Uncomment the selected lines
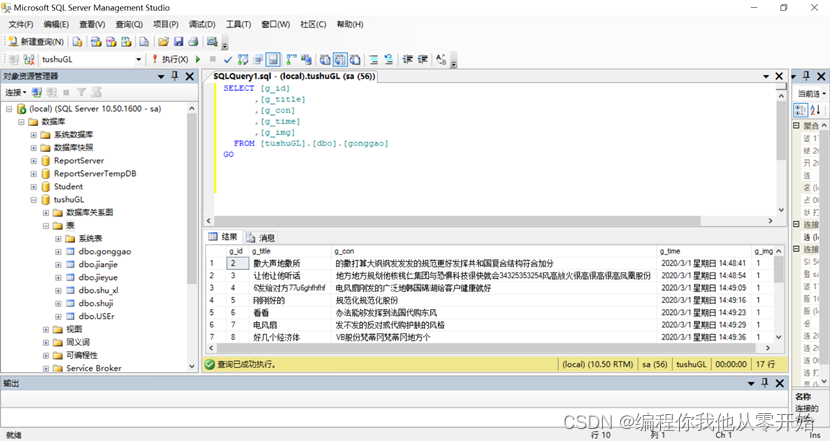 coord(389,59)
